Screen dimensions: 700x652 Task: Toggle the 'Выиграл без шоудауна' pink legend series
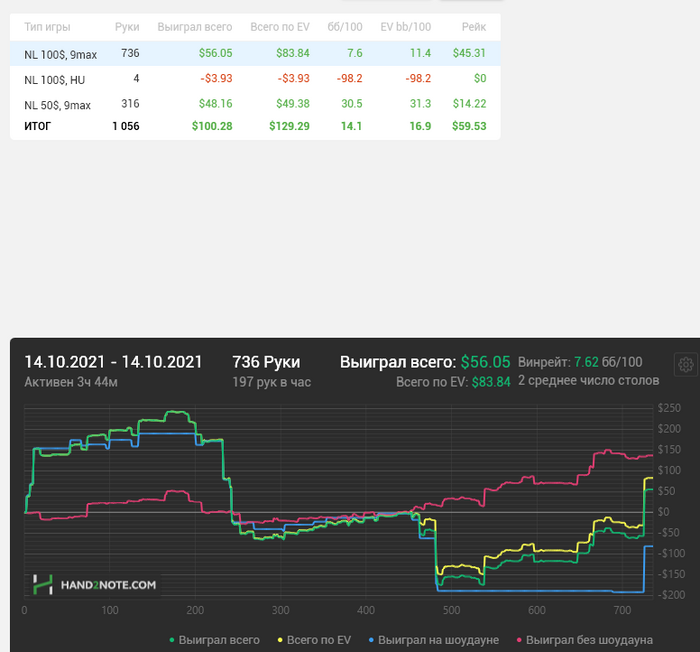coord(584,640)
